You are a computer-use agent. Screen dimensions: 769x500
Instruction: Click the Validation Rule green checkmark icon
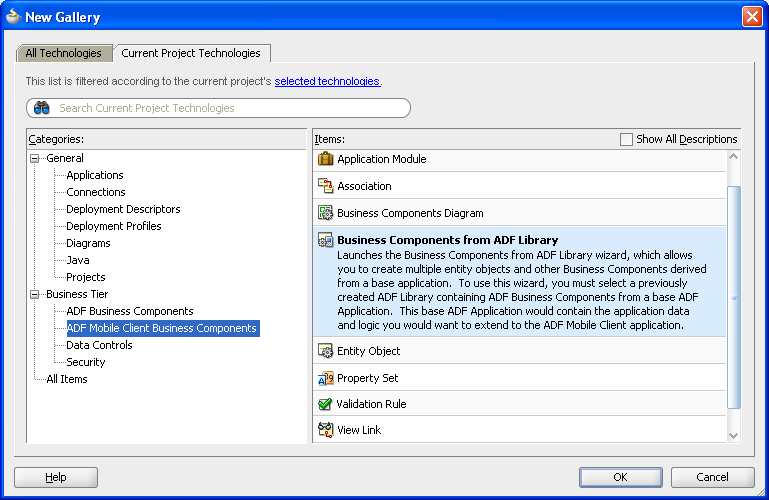325,404
